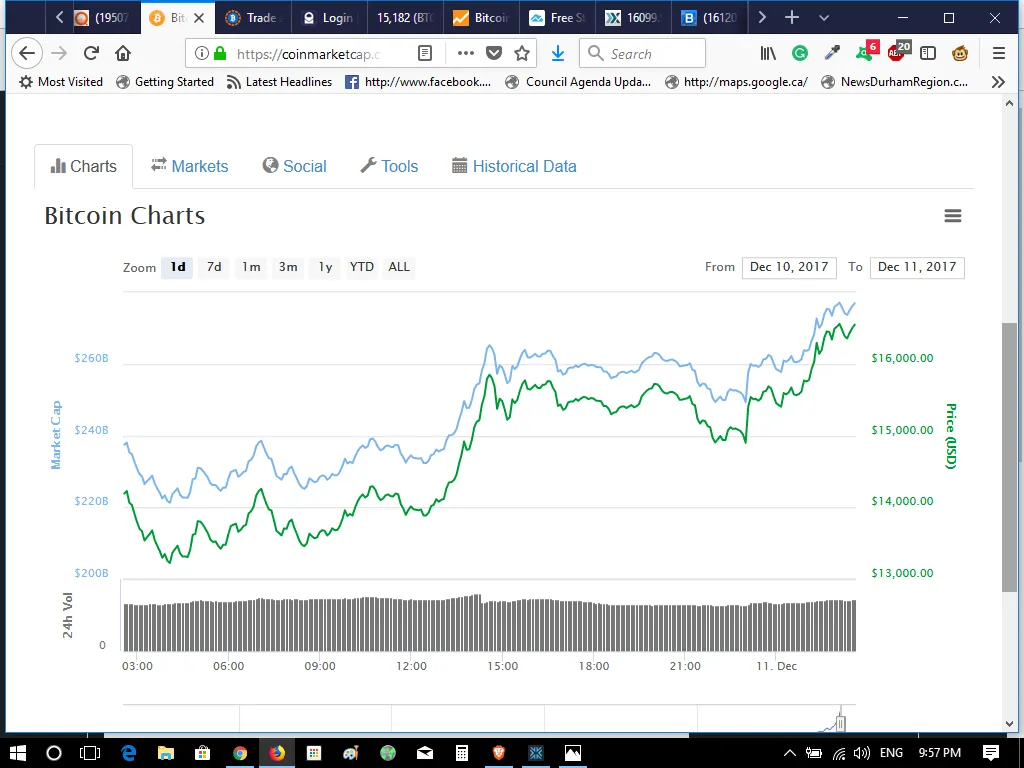Image resolution: width=1024 pixels, height=768 pixels.
Task: Open the NewsDurhamRegion bookmark
Action: click(894, 82)
